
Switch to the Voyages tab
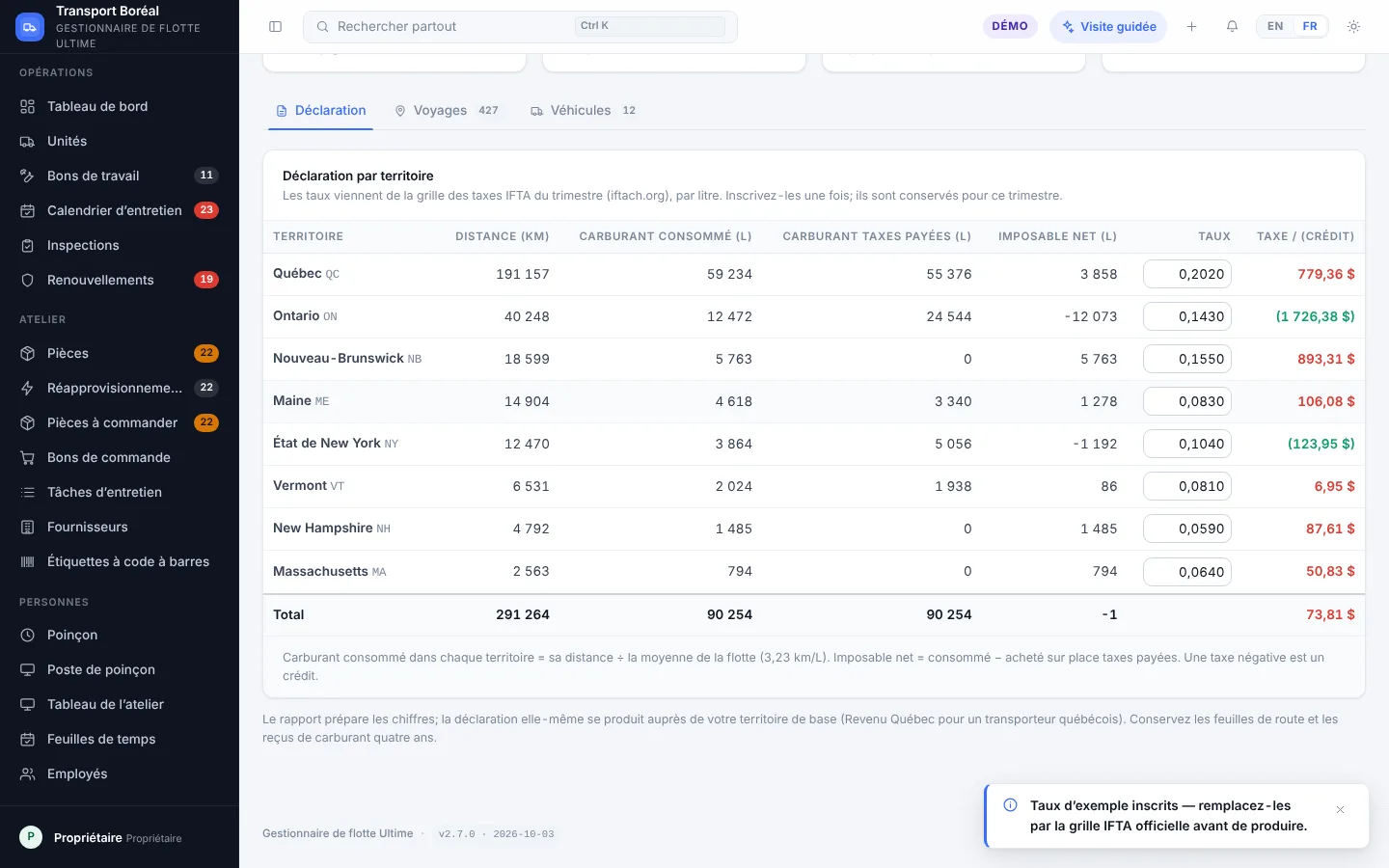pyautogui.click(x=447, y=110)
